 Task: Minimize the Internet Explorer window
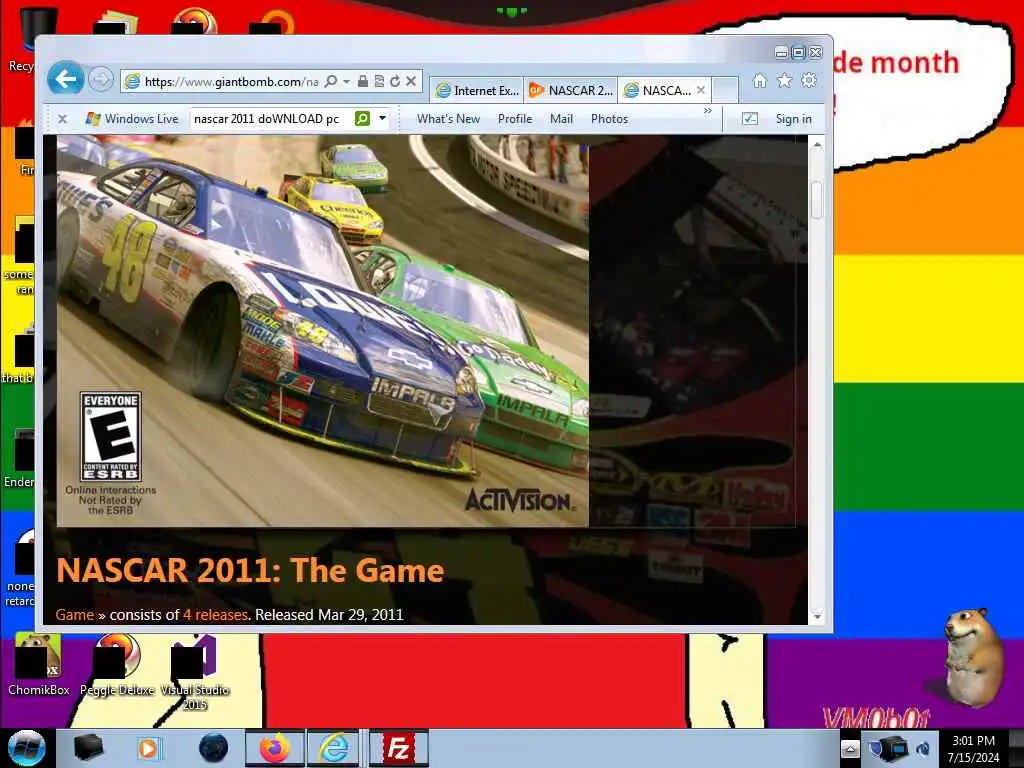pos(781,52)
